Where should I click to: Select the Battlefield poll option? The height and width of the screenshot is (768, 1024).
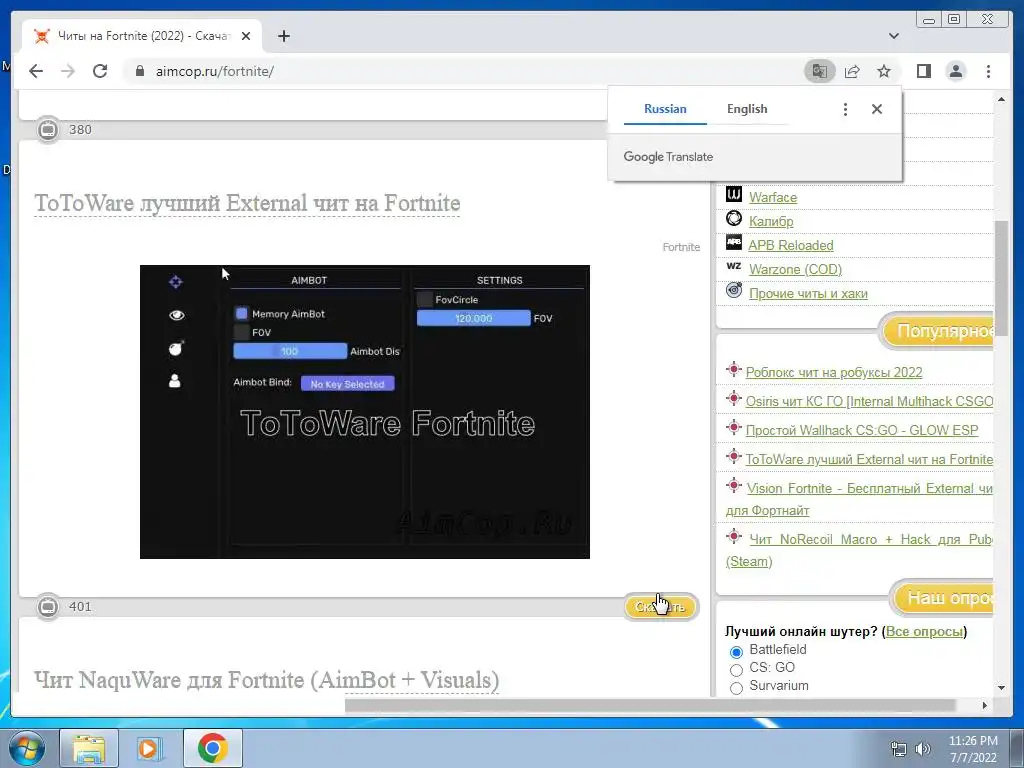click(x=736, y=652)
